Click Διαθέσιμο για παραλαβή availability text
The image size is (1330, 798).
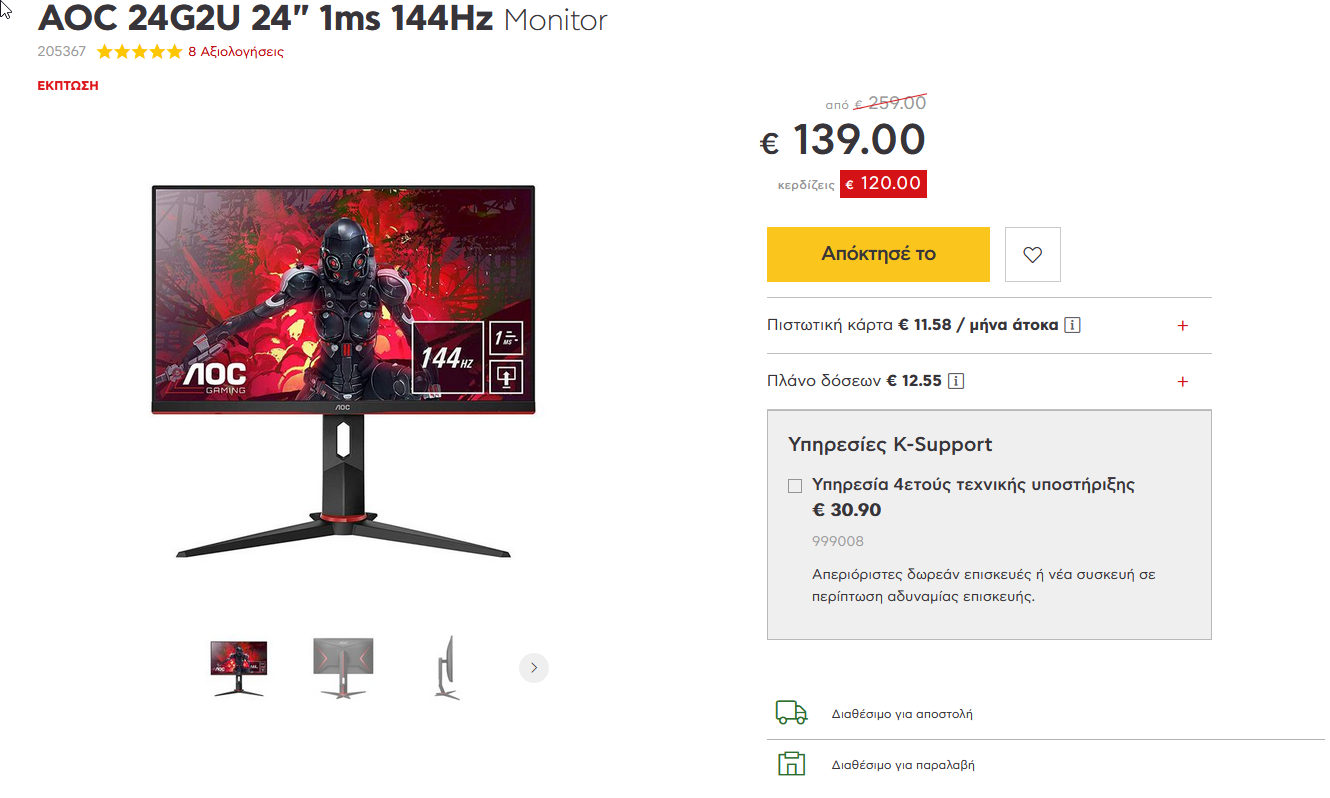tap(903, 765)
